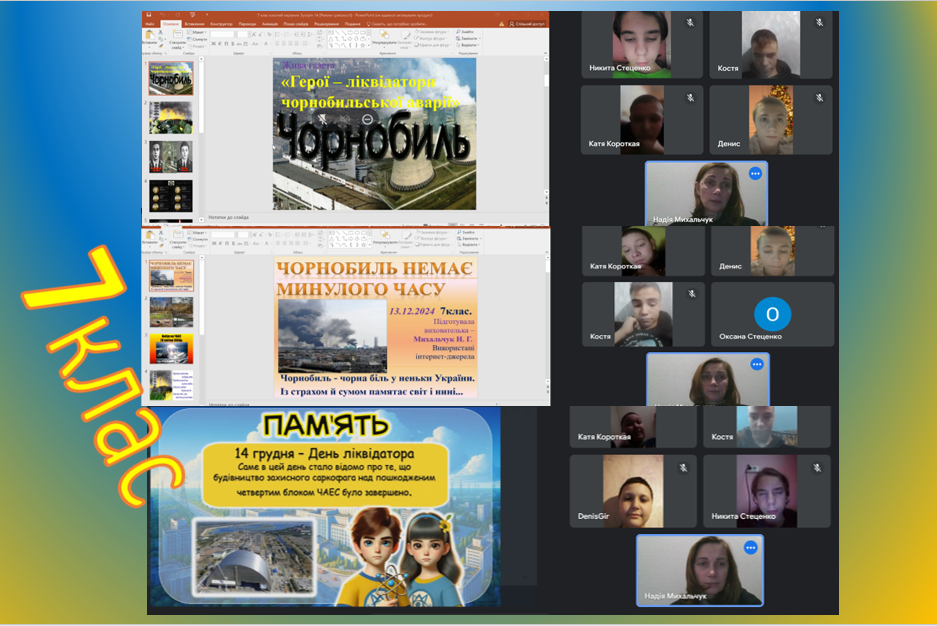
Task: Click Скинути reset button in upper PowerPoint
Action: (197, 39)
